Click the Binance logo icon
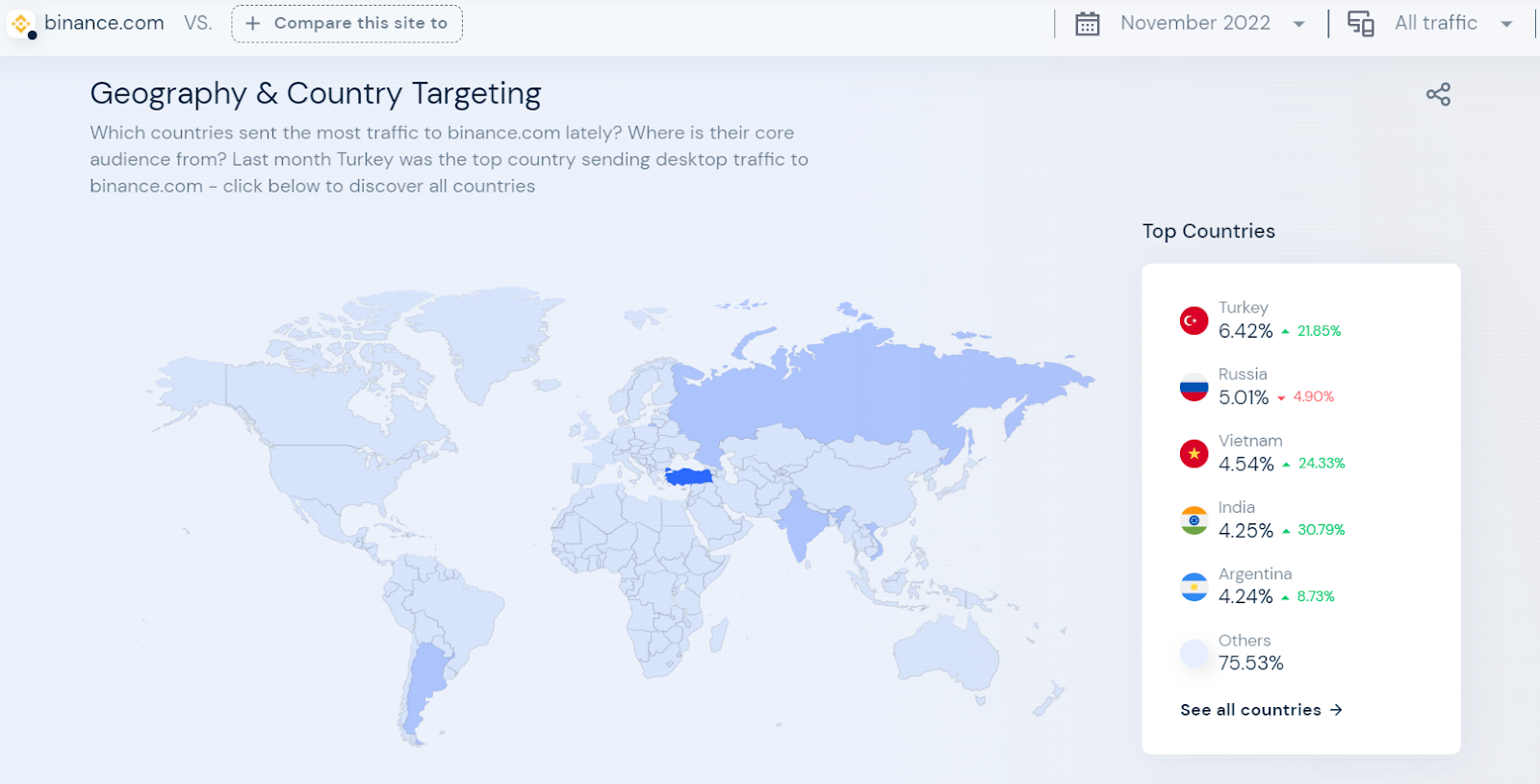Screen dimensions: 1540x784 [21, 24]
